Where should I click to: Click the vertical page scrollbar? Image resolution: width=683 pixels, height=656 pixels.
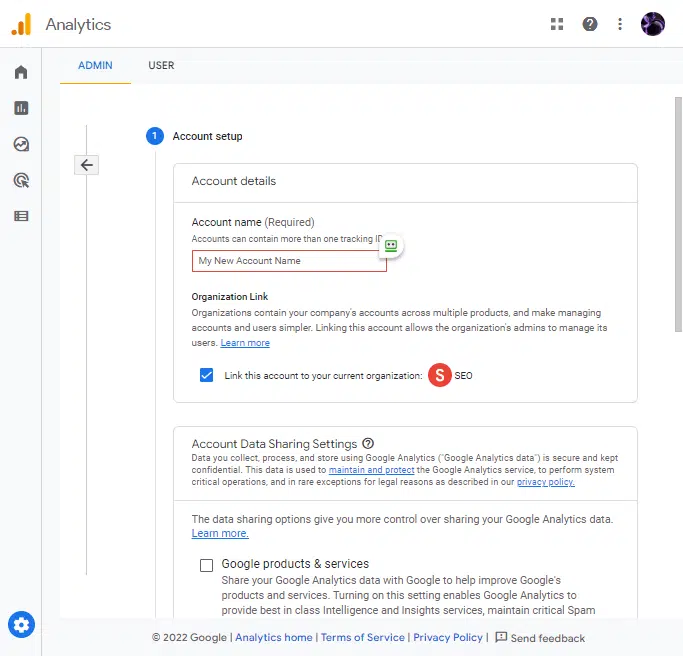(678, 214)
